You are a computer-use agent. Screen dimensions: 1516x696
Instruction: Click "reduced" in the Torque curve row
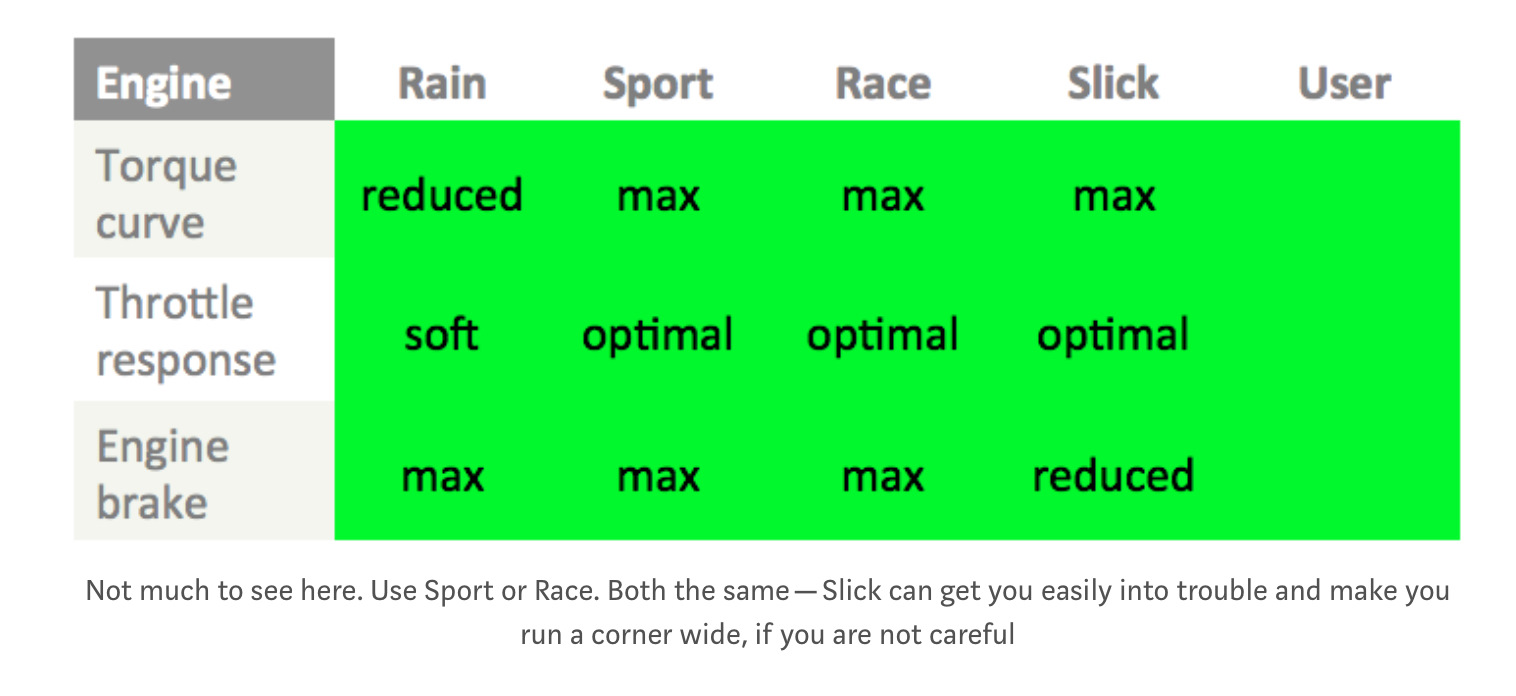[x=442, y=195]
